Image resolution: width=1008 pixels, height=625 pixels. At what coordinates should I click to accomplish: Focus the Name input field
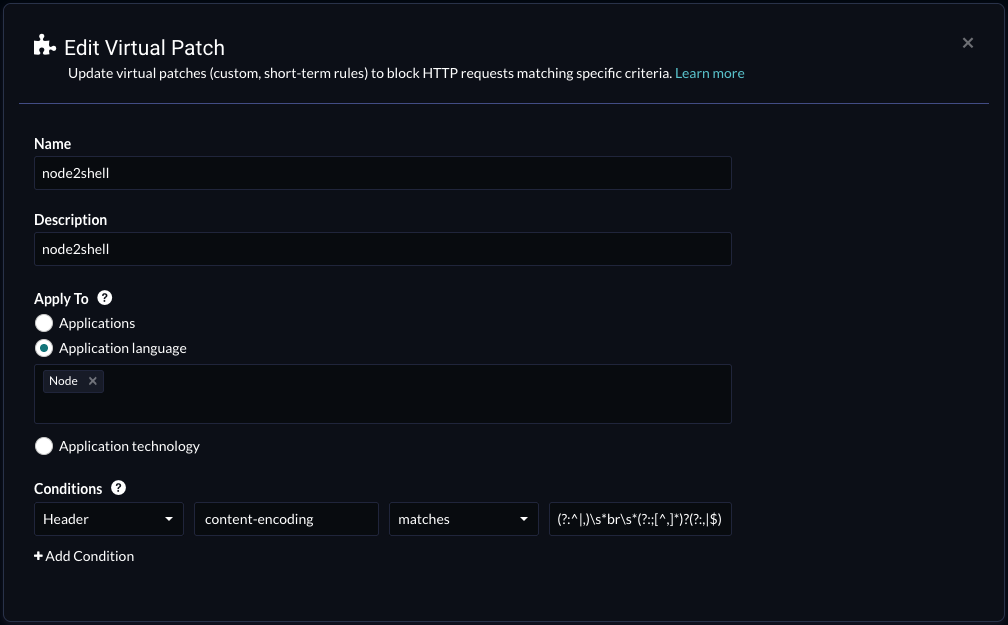pos(382,173)
